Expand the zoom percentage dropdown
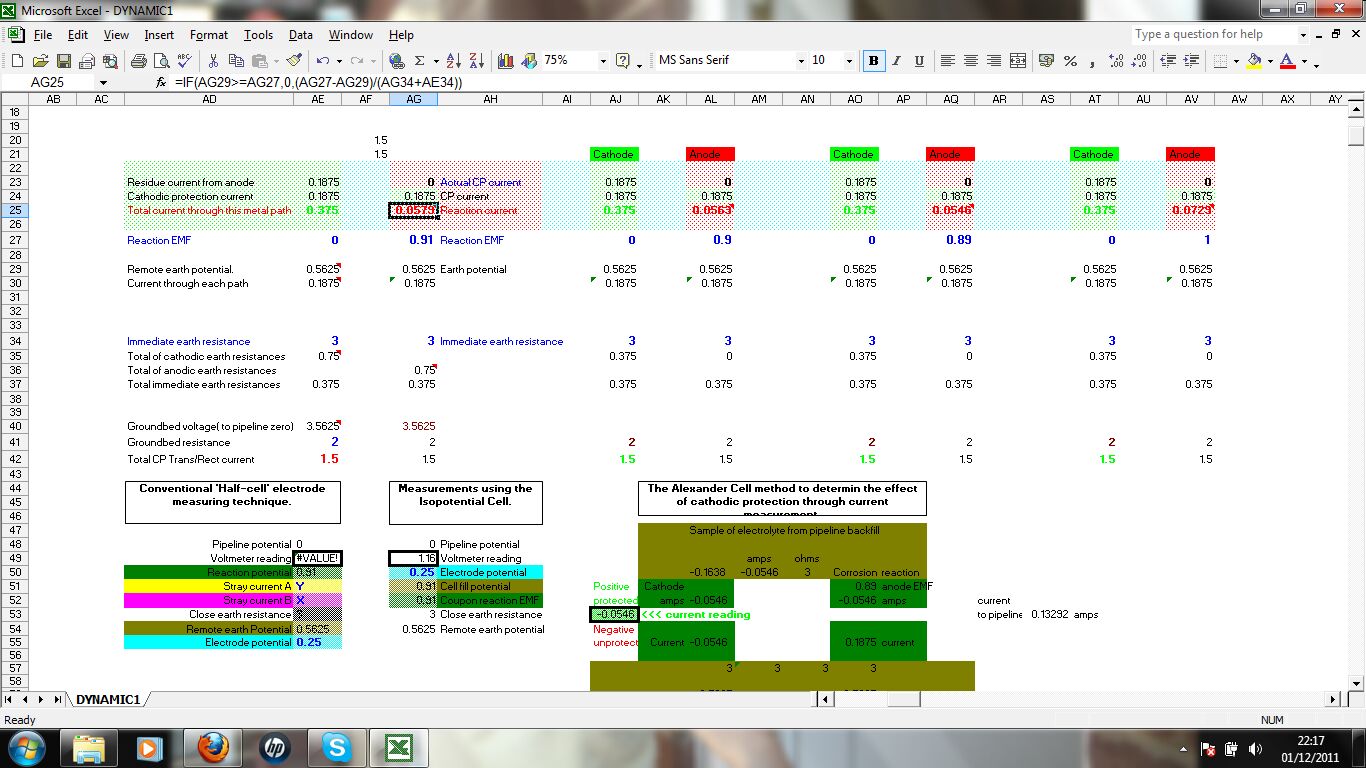This screenshot has height=768, width=1366. (x=602, y=61)
